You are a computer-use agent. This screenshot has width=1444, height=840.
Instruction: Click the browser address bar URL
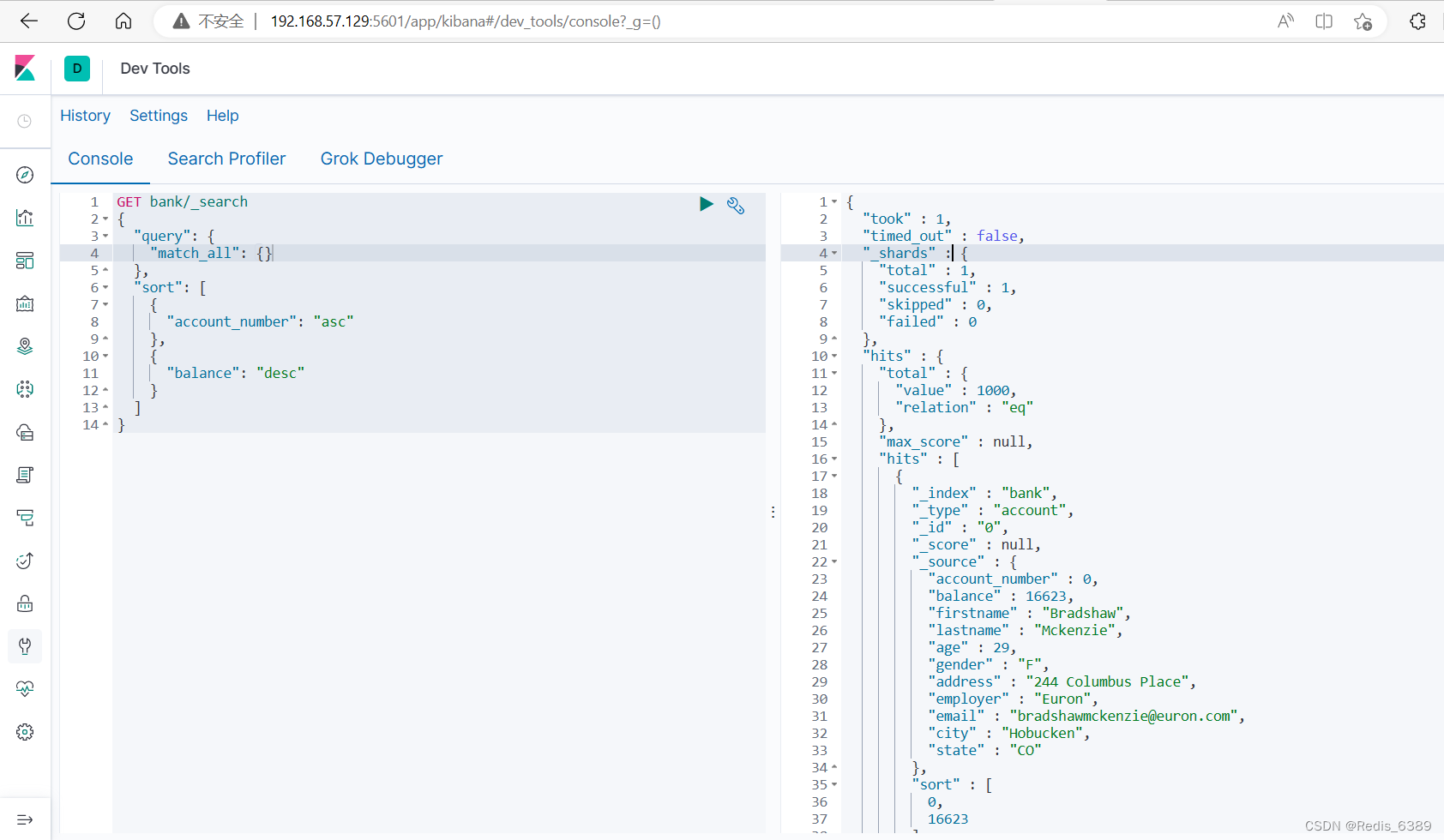(466, 21)
